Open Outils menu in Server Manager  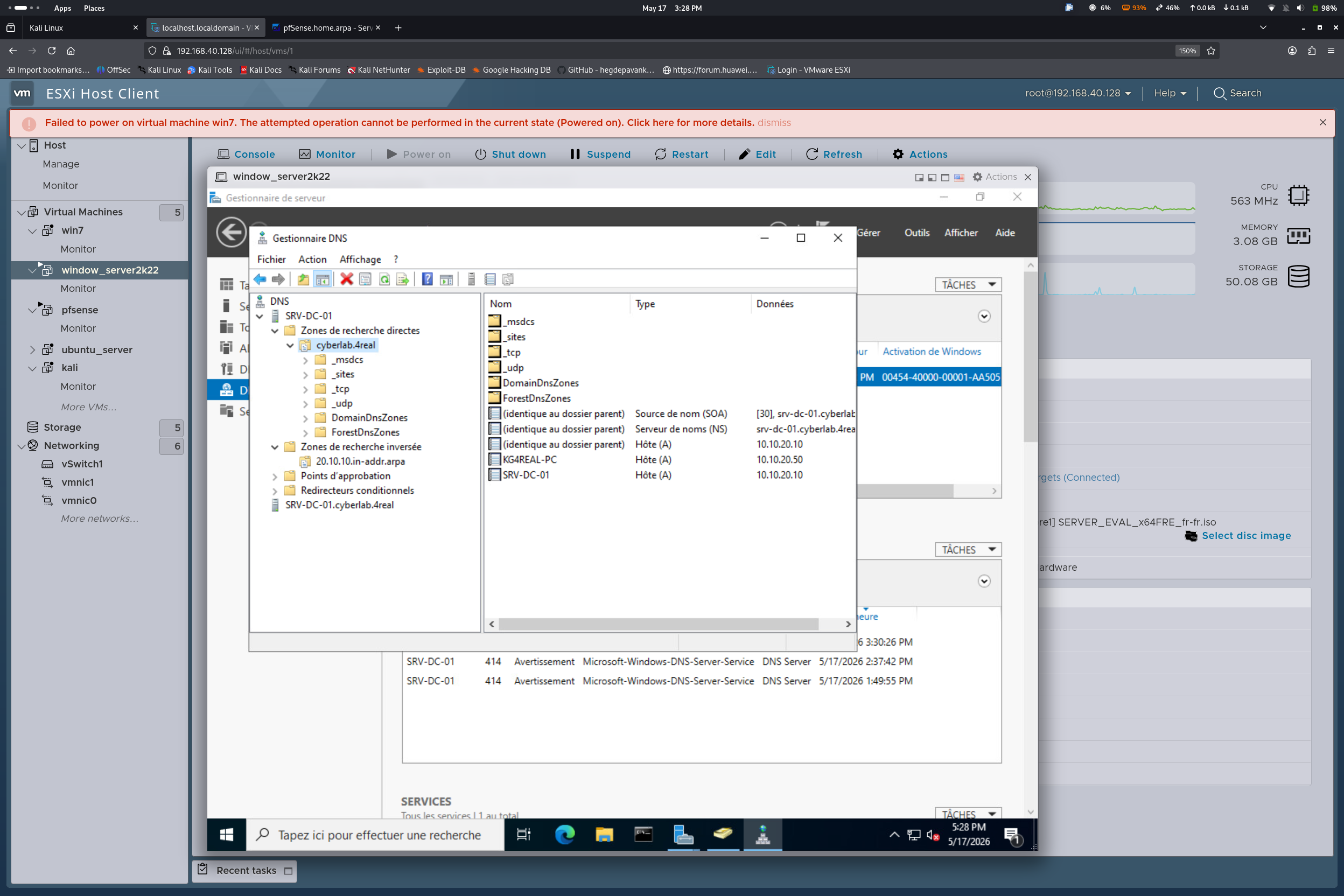click(916, 233)
